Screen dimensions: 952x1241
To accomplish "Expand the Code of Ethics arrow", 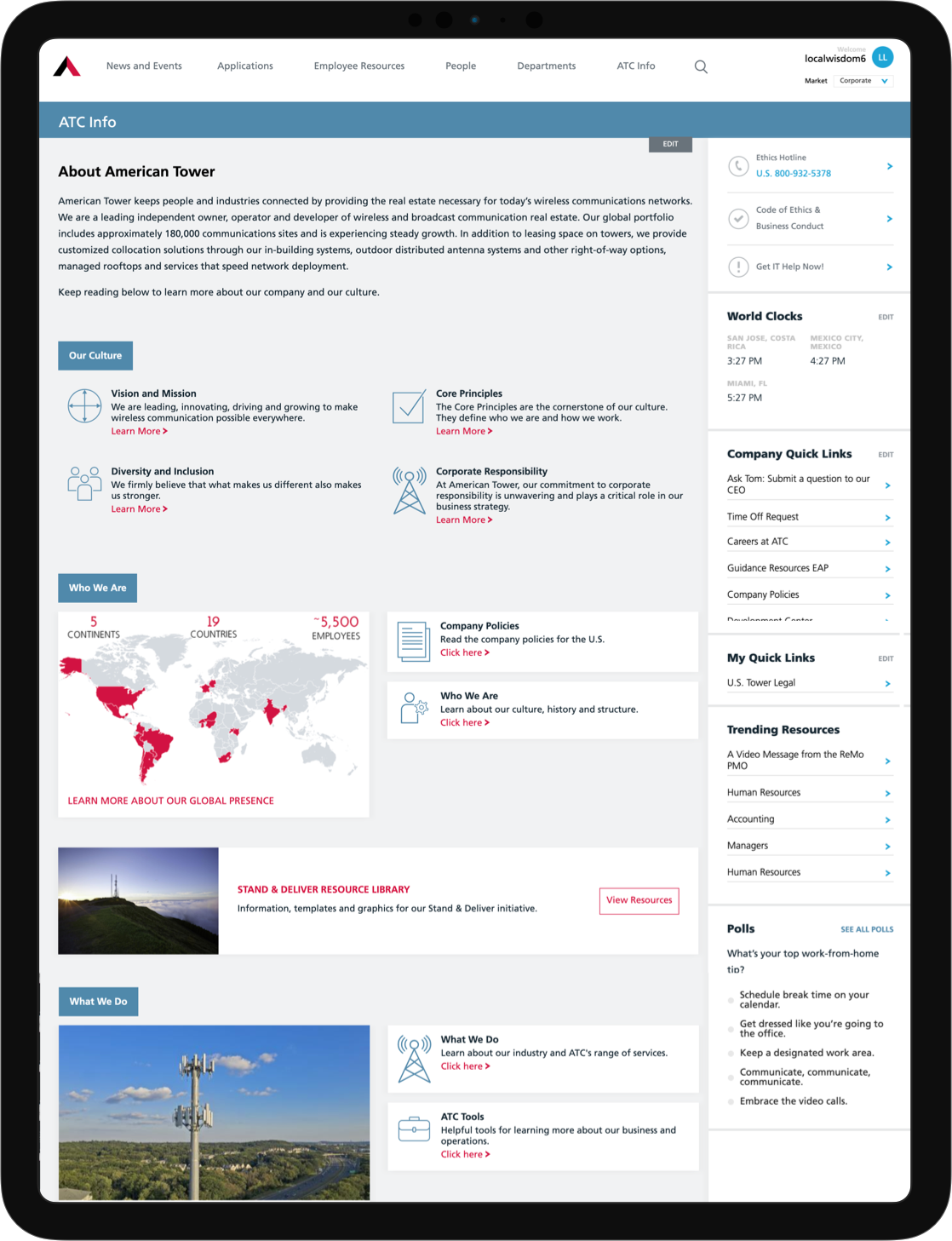I will (889, 219).
